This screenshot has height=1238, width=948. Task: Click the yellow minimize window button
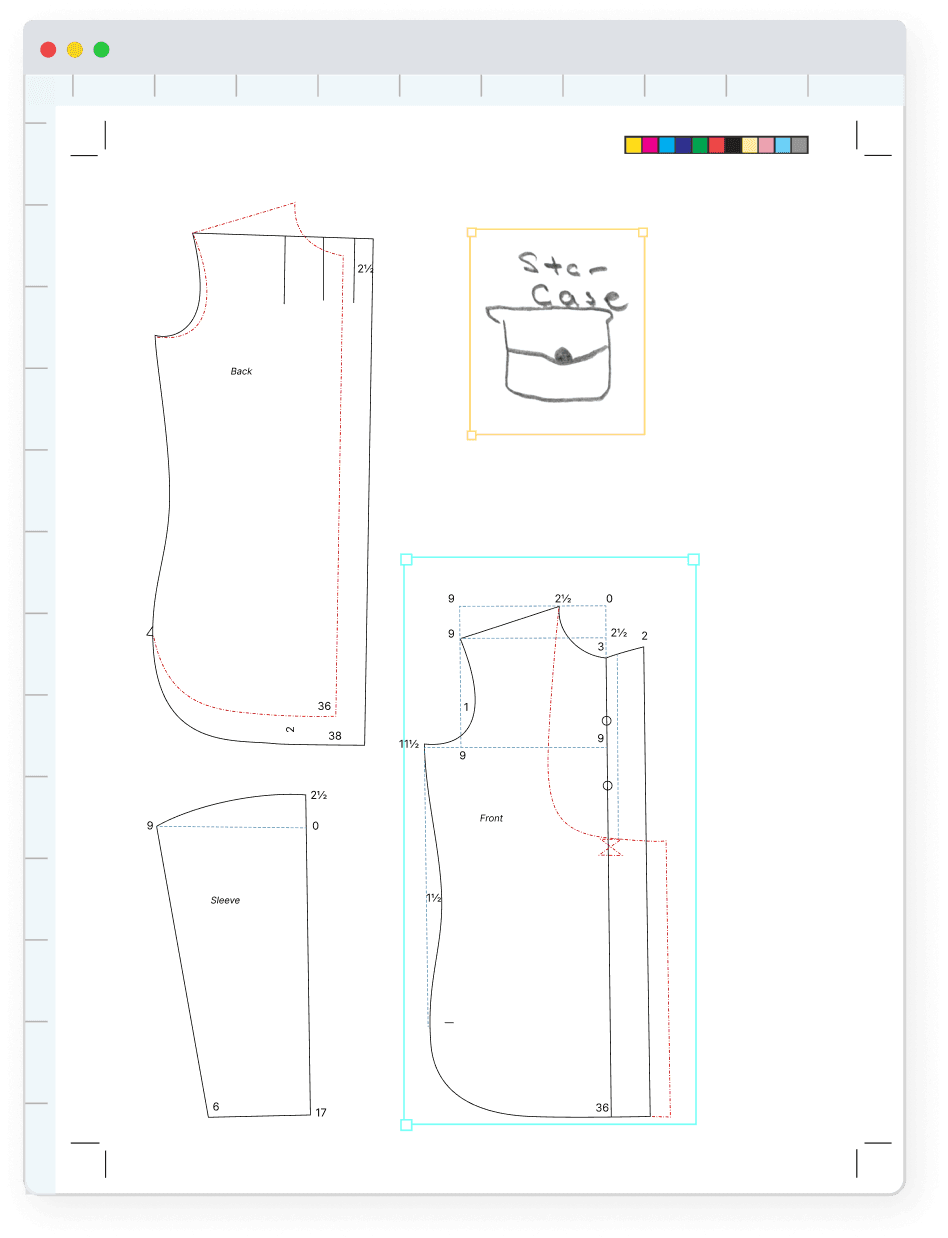tap(75, 49)
